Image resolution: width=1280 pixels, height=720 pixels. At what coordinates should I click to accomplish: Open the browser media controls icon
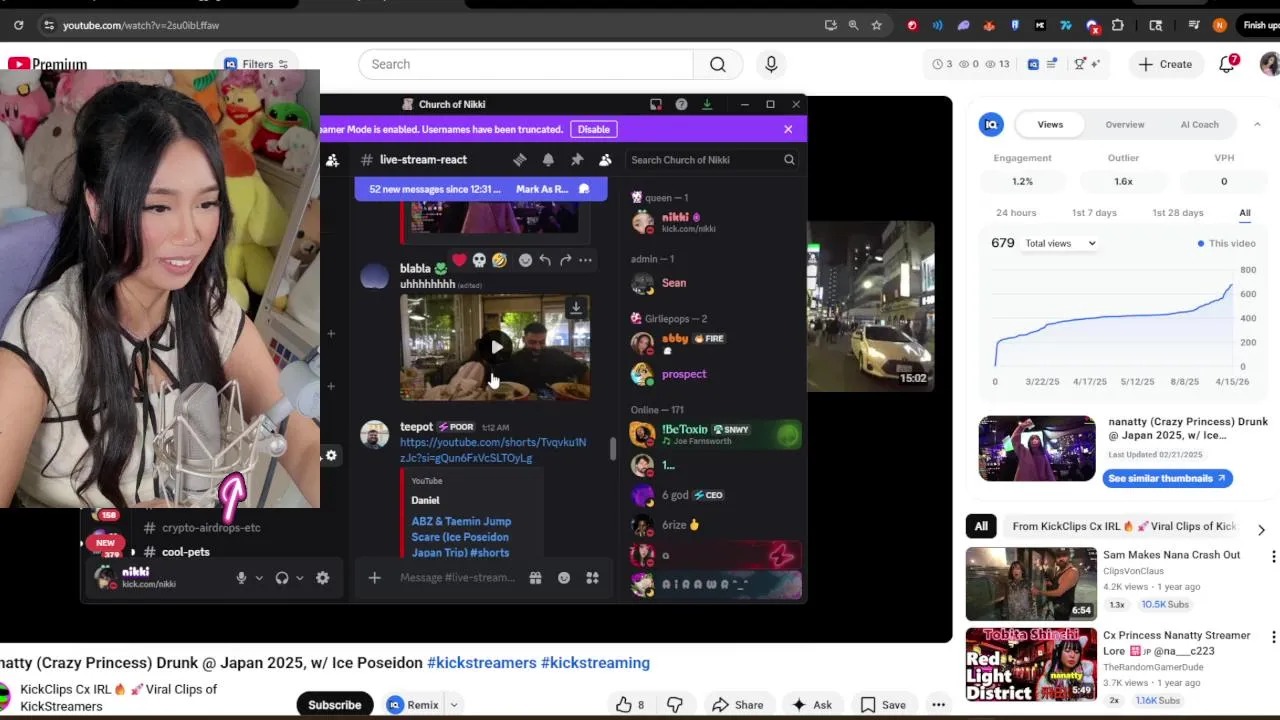1194,25
